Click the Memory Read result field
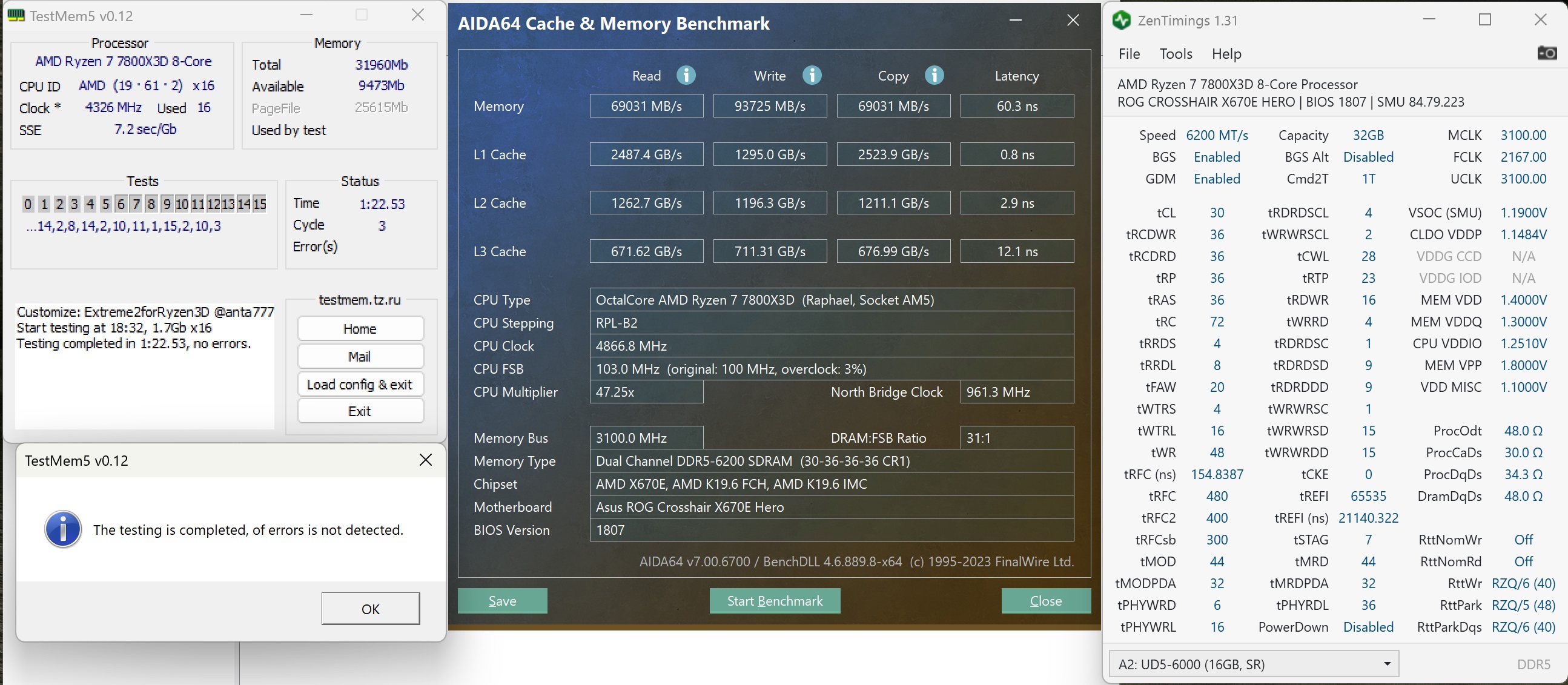The height and width of the screenshot is (685, 1568). pyautogui.click(x=646, y=106)
